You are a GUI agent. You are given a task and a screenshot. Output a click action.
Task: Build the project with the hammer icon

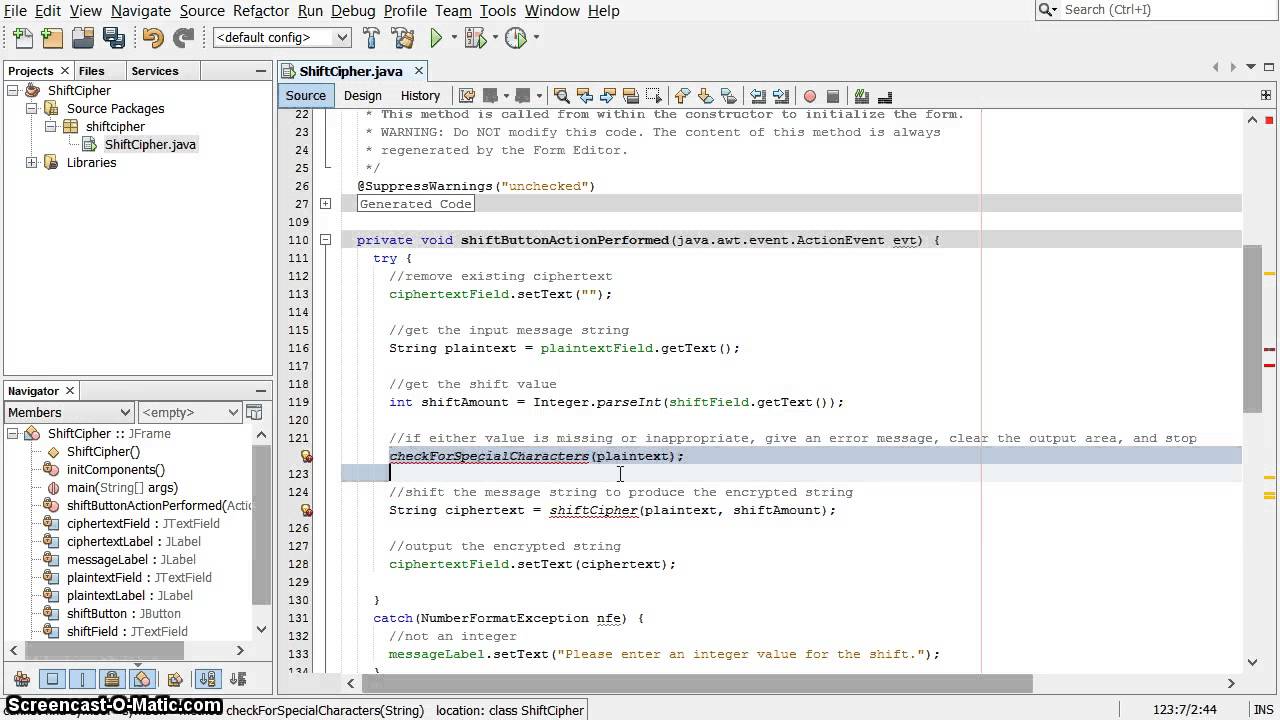(372, 38)
